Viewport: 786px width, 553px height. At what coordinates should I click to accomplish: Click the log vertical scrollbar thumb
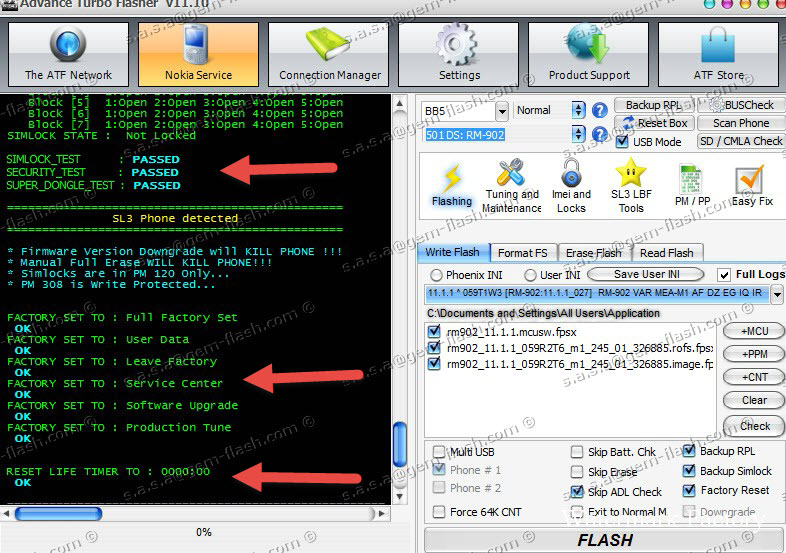click(x=400, y=445)
